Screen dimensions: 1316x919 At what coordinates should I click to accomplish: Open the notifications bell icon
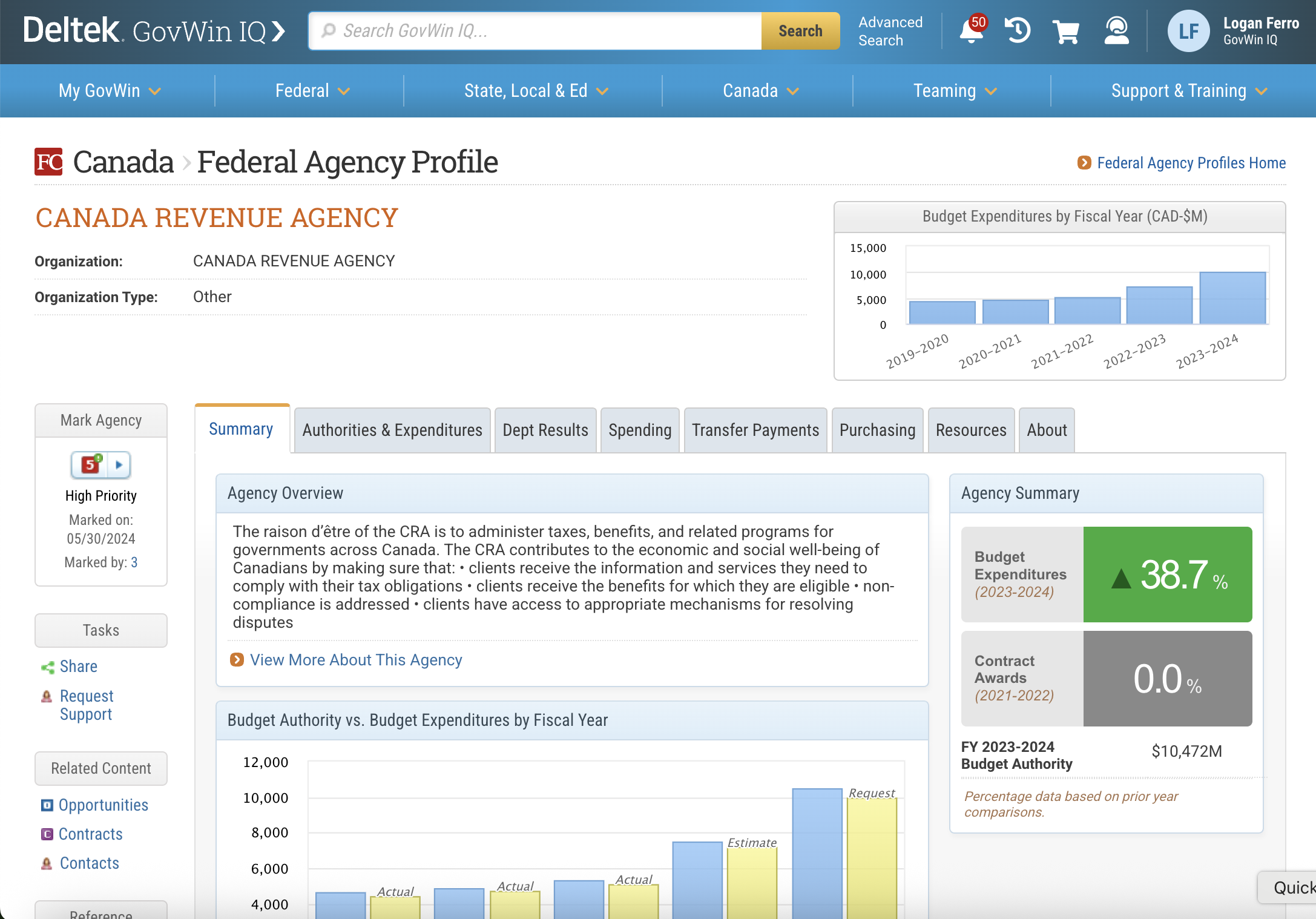coord(972,30)
